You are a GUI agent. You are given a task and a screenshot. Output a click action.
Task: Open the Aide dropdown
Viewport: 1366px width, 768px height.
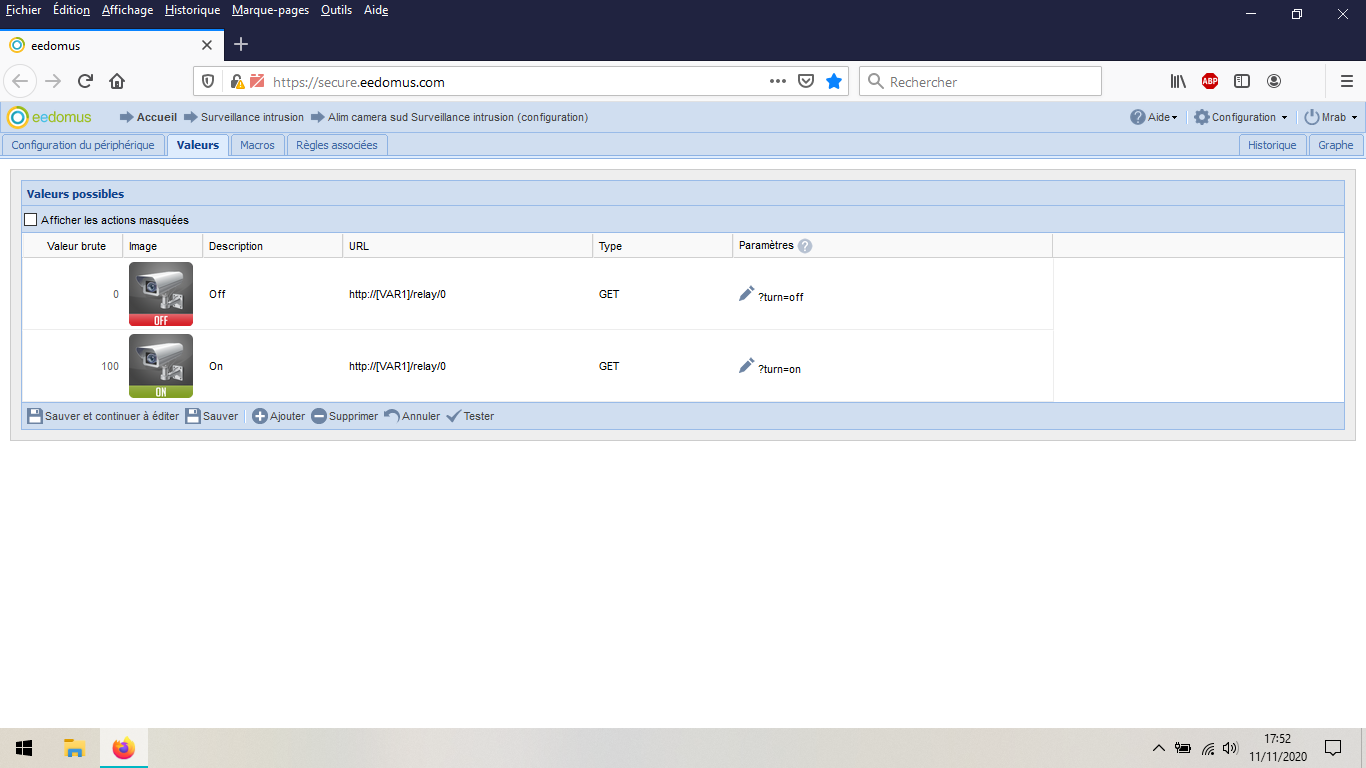pos(1154,117)
